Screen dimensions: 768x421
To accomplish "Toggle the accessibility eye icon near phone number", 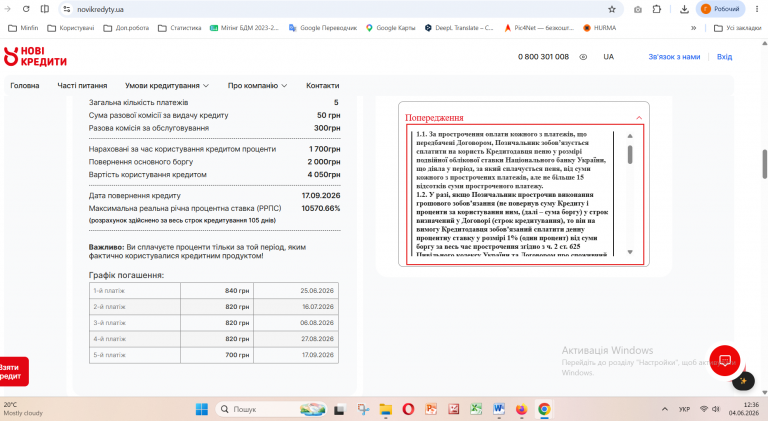I will tap(583, 57).
